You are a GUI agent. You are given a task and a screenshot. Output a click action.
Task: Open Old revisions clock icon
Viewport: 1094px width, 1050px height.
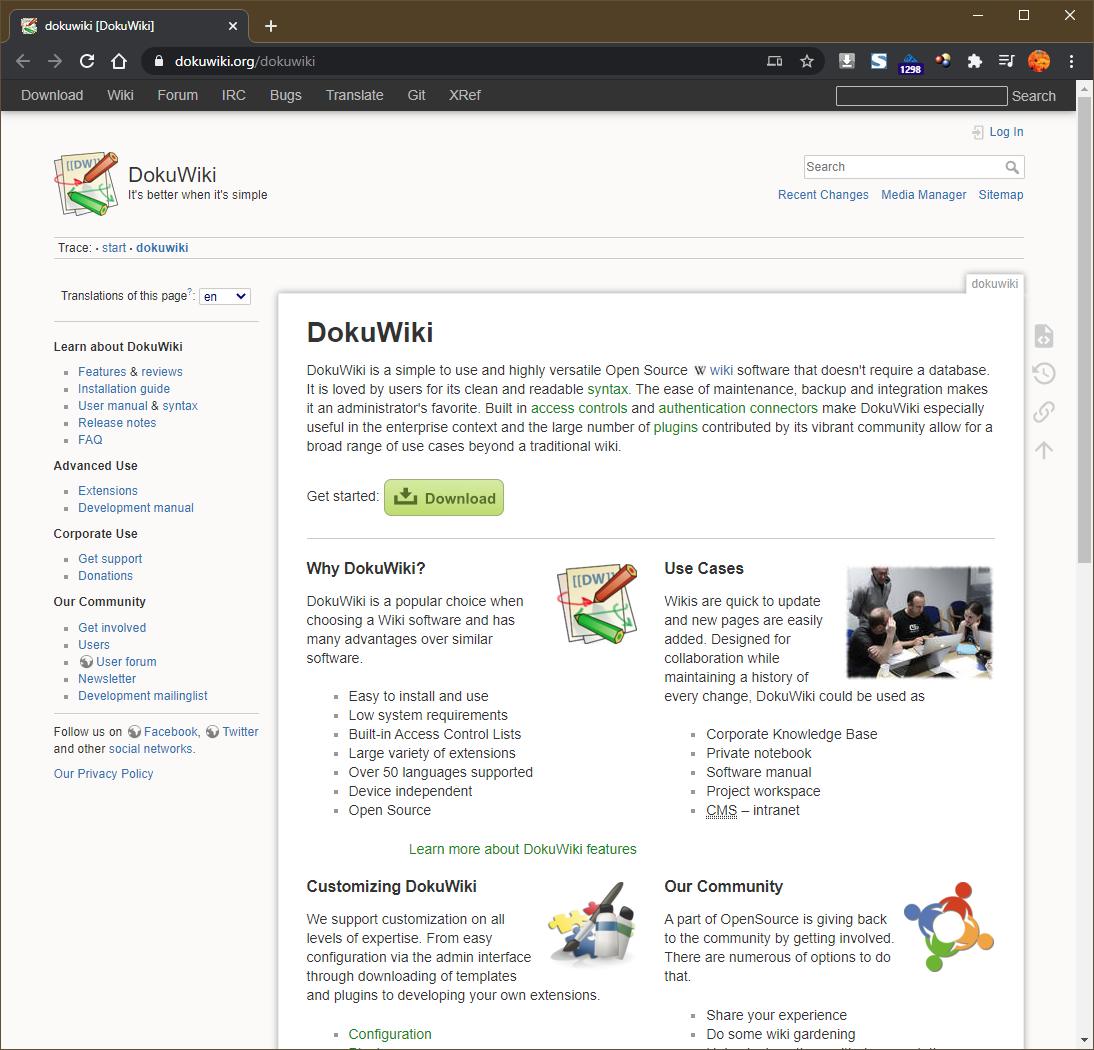tap(1044, 373)
